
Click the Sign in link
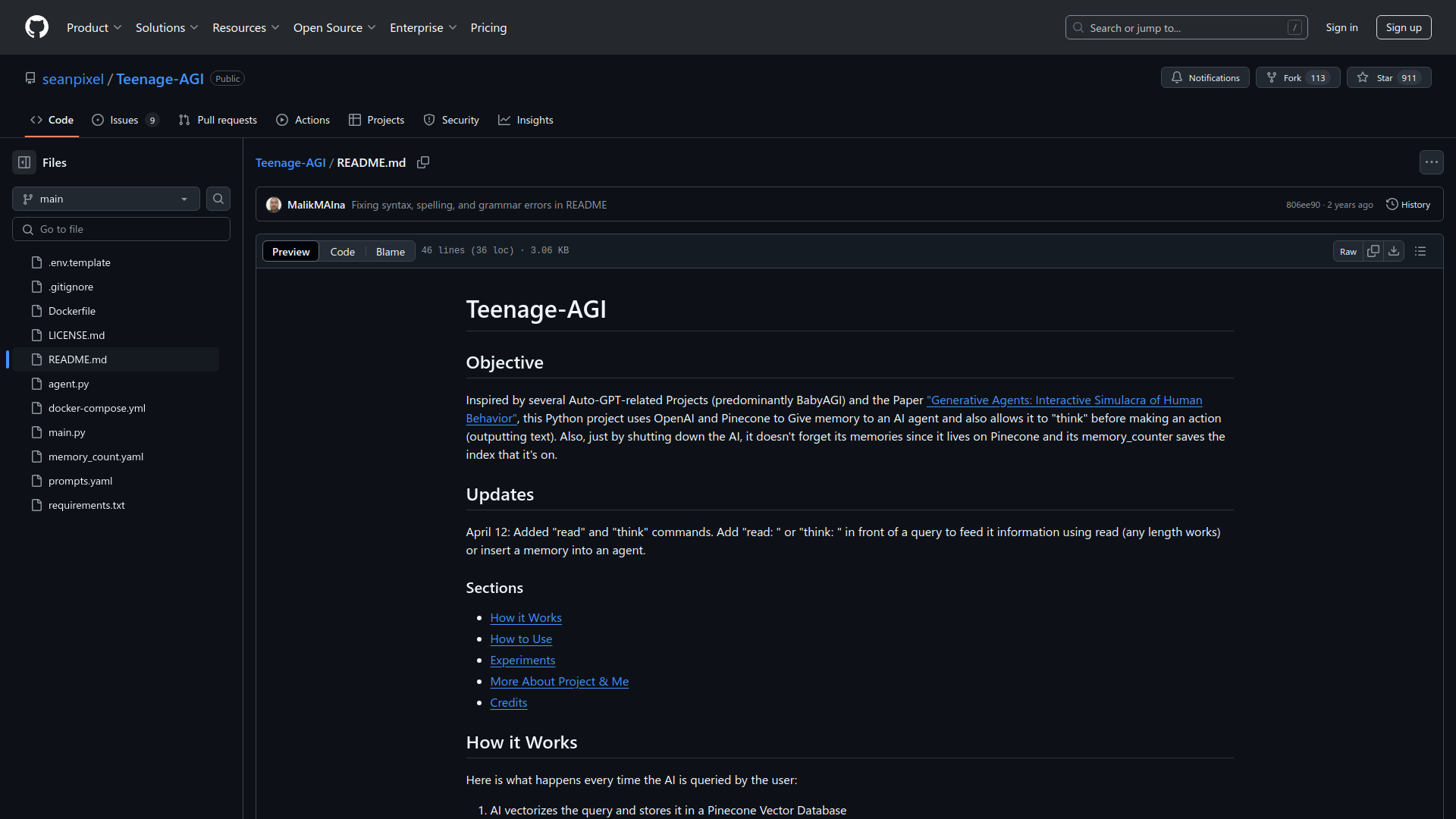1341,27
